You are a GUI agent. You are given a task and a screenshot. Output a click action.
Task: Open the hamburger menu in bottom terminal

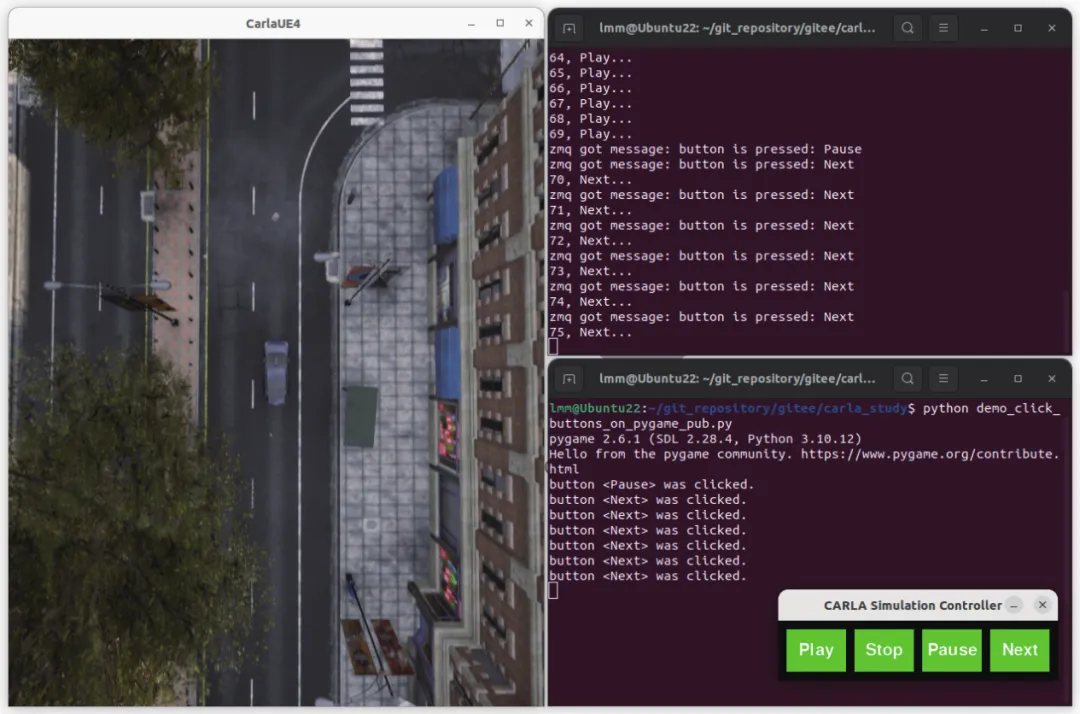click(x=943, y=379)
